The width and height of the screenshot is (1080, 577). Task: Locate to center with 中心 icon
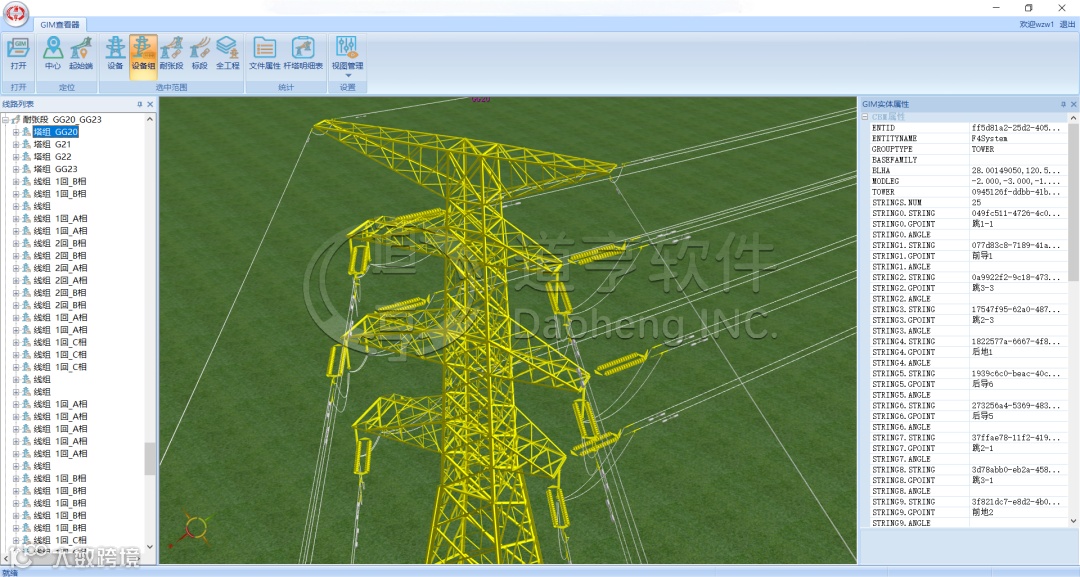(x=52, y=54)
